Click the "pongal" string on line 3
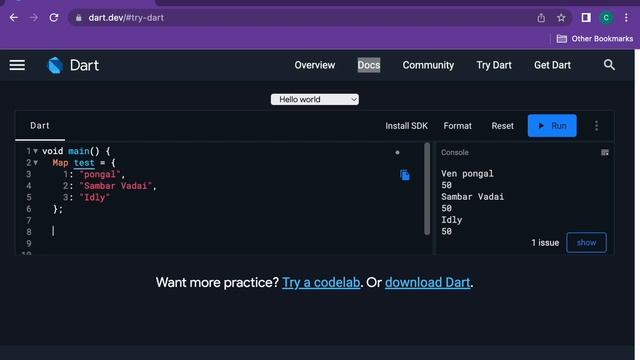Image resolution: width=640 pixels, height=360 pixels. point(100,175)
